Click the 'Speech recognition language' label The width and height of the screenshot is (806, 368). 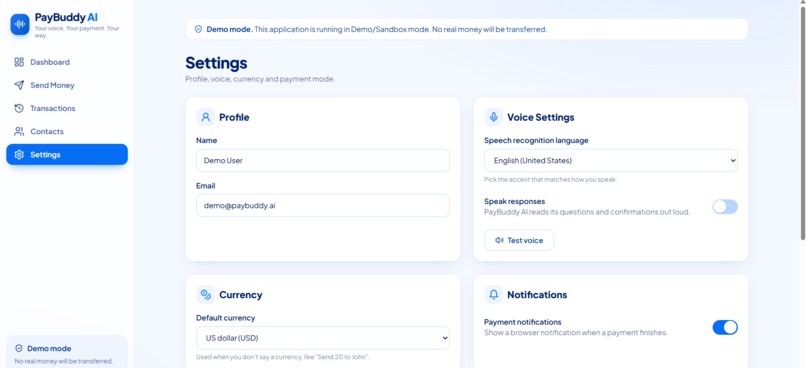click(x=536, y=140)
